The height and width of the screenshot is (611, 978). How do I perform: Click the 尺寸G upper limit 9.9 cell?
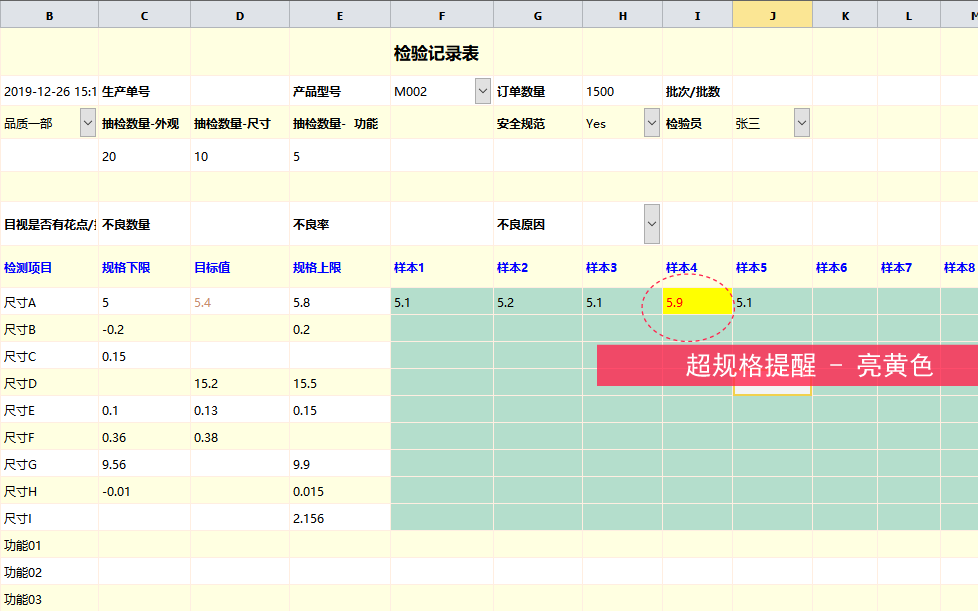click(x=339, y=464)
